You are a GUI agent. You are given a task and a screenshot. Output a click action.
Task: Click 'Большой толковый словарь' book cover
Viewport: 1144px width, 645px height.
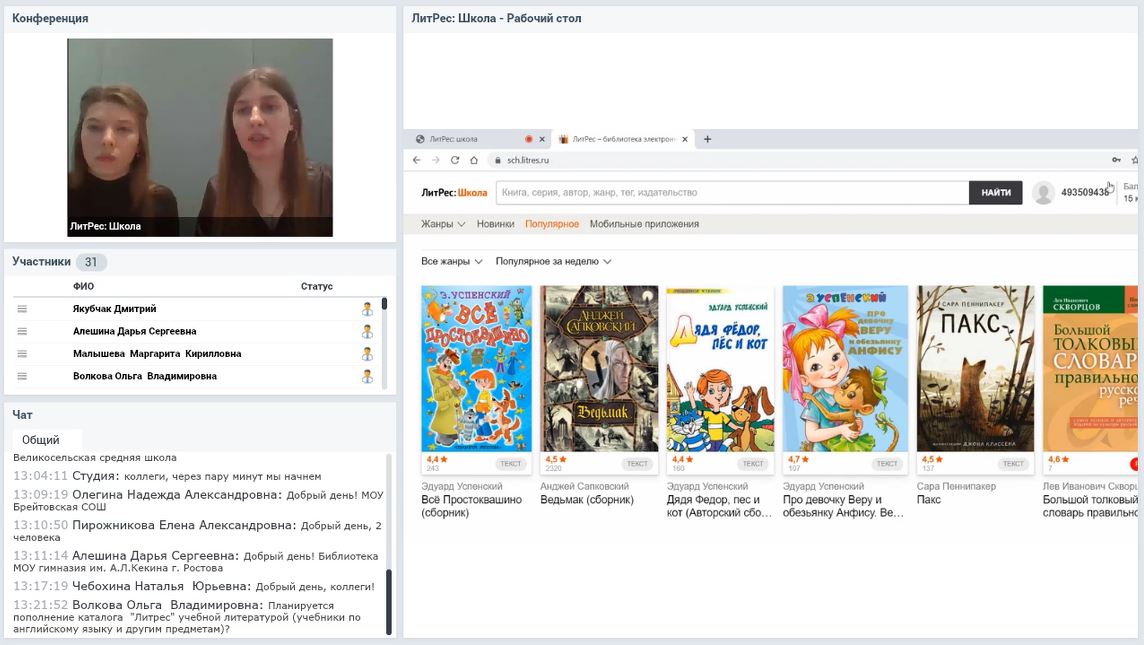pyautogui.click(x=1090, y=368)
